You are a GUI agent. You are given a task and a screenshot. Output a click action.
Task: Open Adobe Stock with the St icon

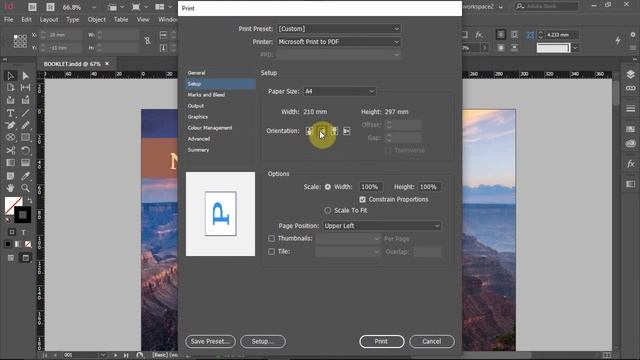click(50, 7)
